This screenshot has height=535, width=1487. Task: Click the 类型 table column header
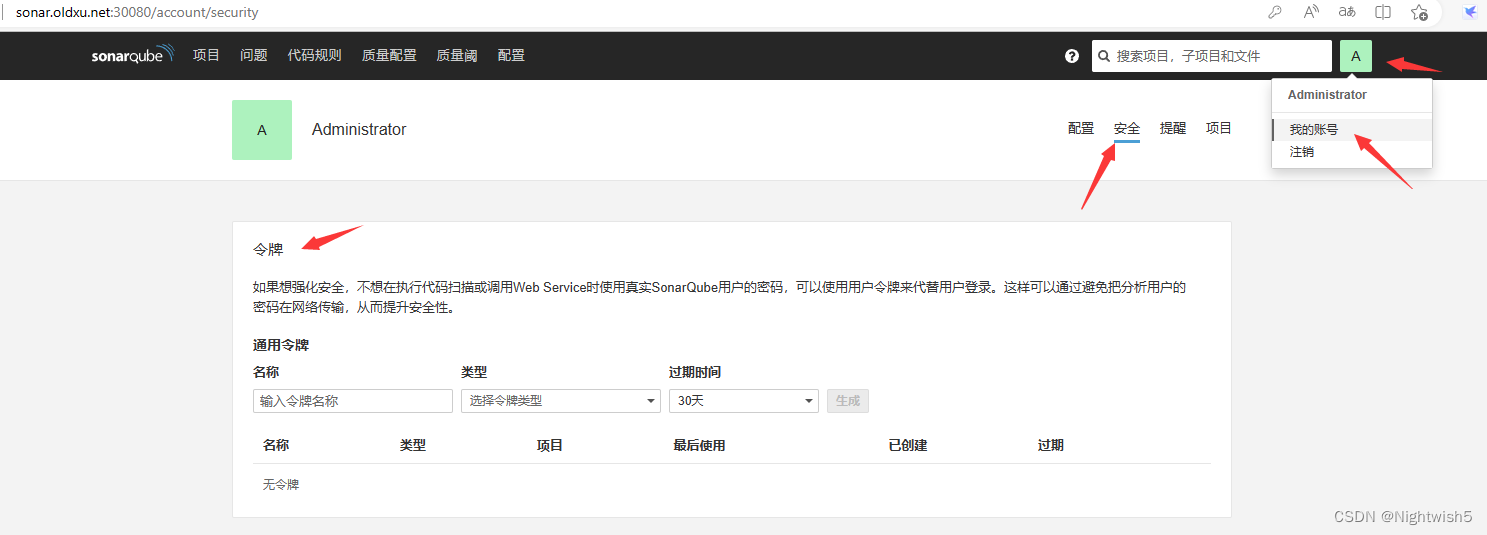(x=413, y=445)
